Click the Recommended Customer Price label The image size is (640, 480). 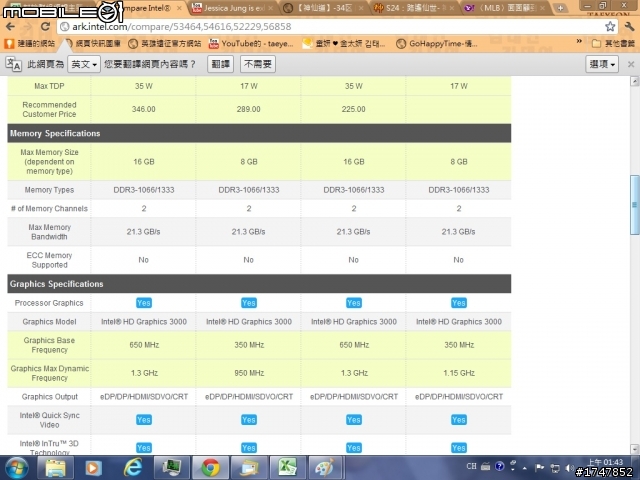coord(49,109)
